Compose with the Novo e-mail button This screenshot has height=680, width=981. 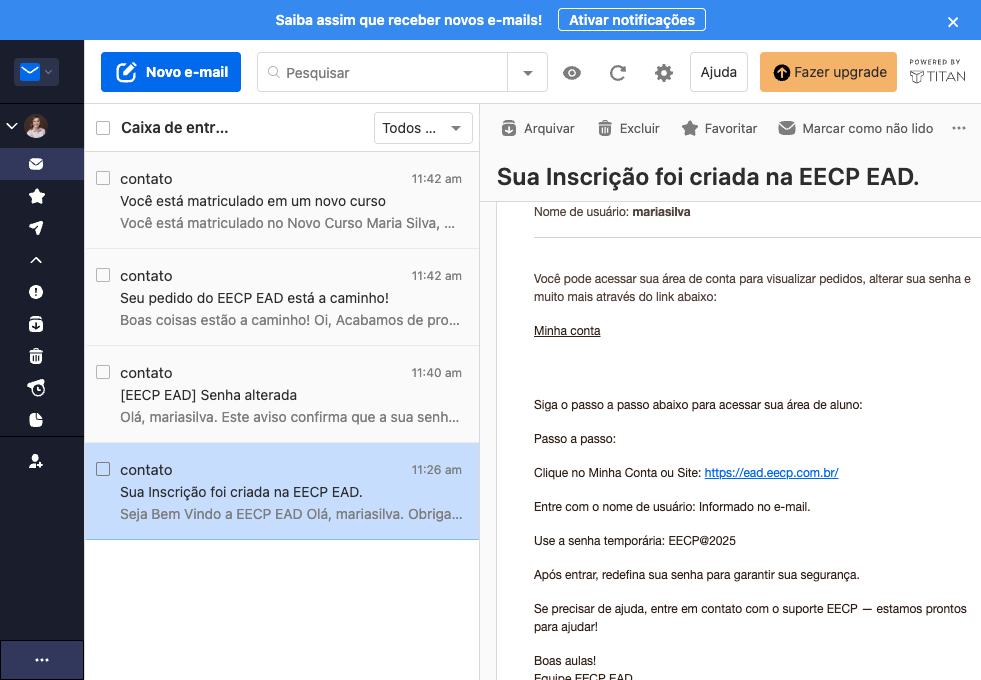point(171,72)
